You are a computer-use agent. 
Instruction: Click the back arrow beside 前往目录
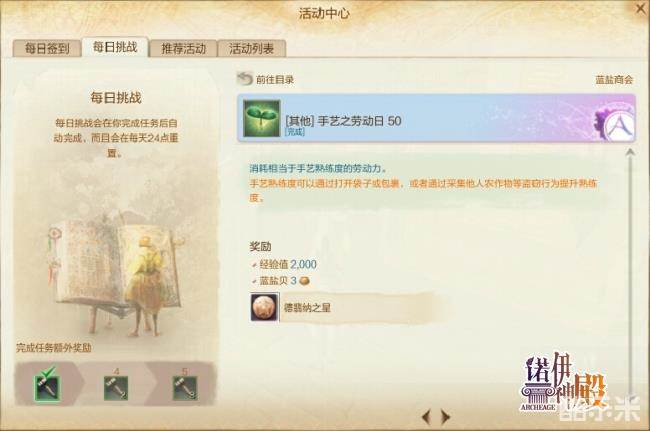pyautogui.click(x=245, y=78)
